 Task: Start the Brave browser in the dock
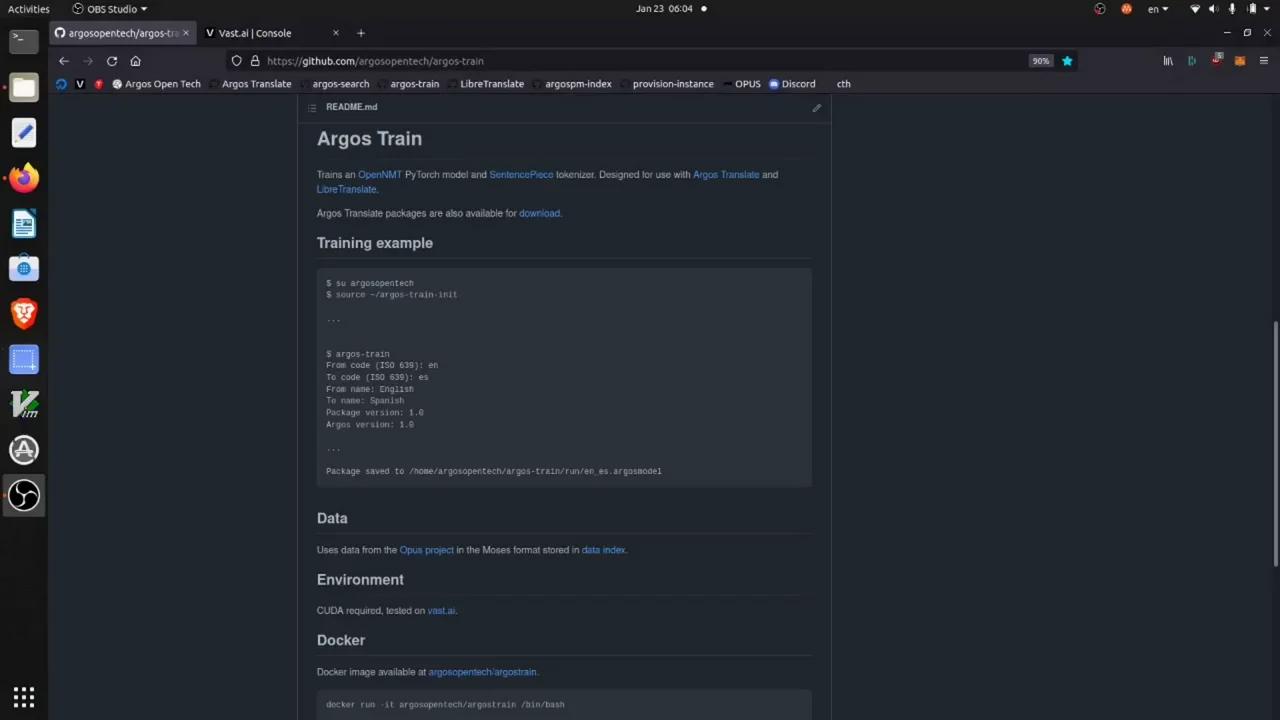coord(24,313)
